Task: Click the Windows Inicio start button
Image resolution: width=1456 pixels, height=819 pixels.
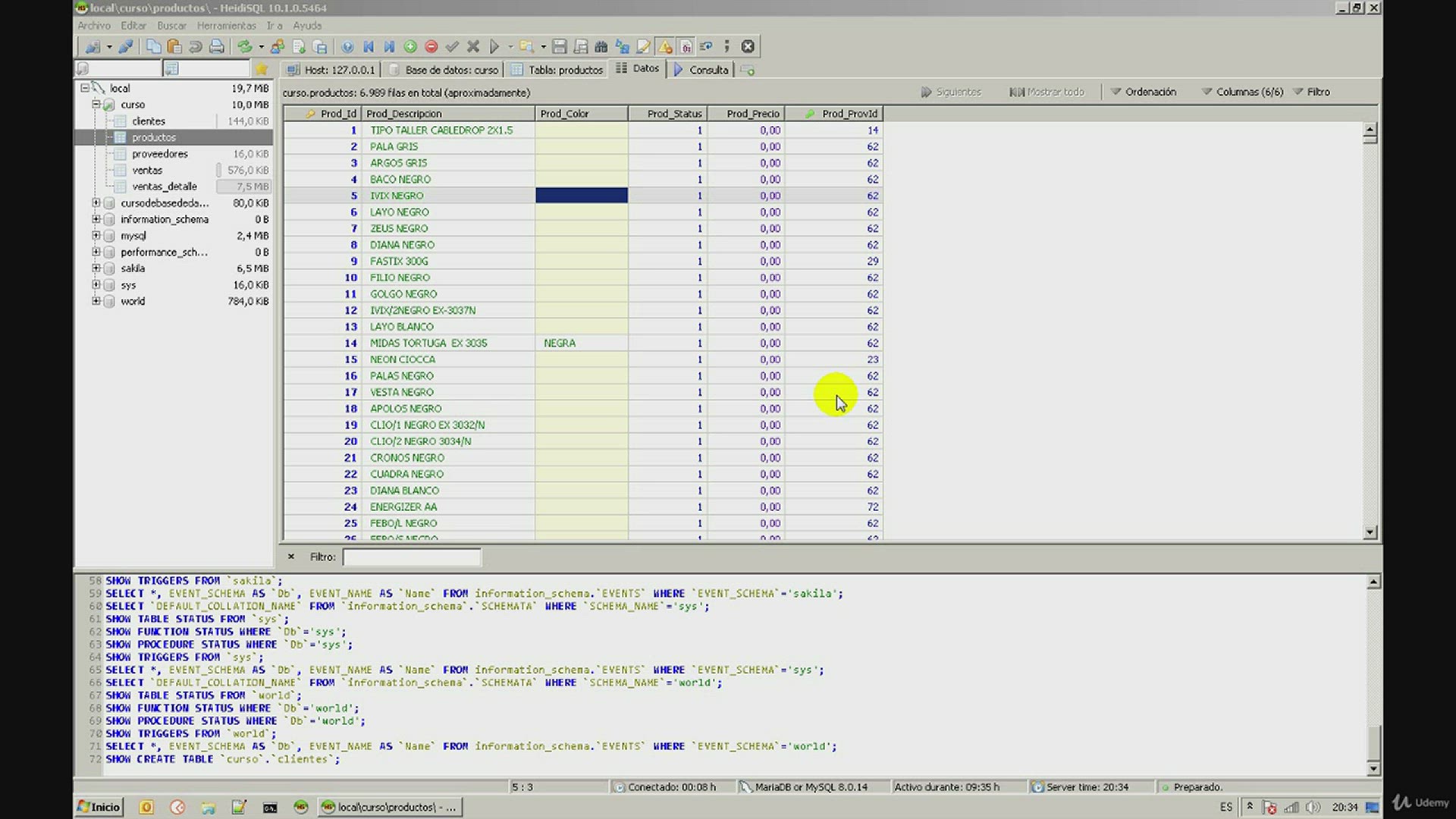Action: coord(99,807)
